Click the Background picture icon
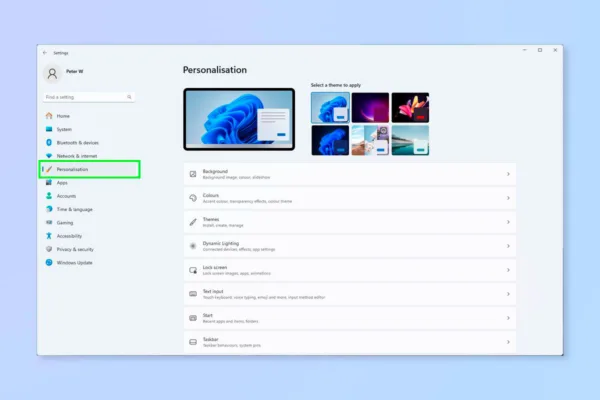 (x=193, y=174)
